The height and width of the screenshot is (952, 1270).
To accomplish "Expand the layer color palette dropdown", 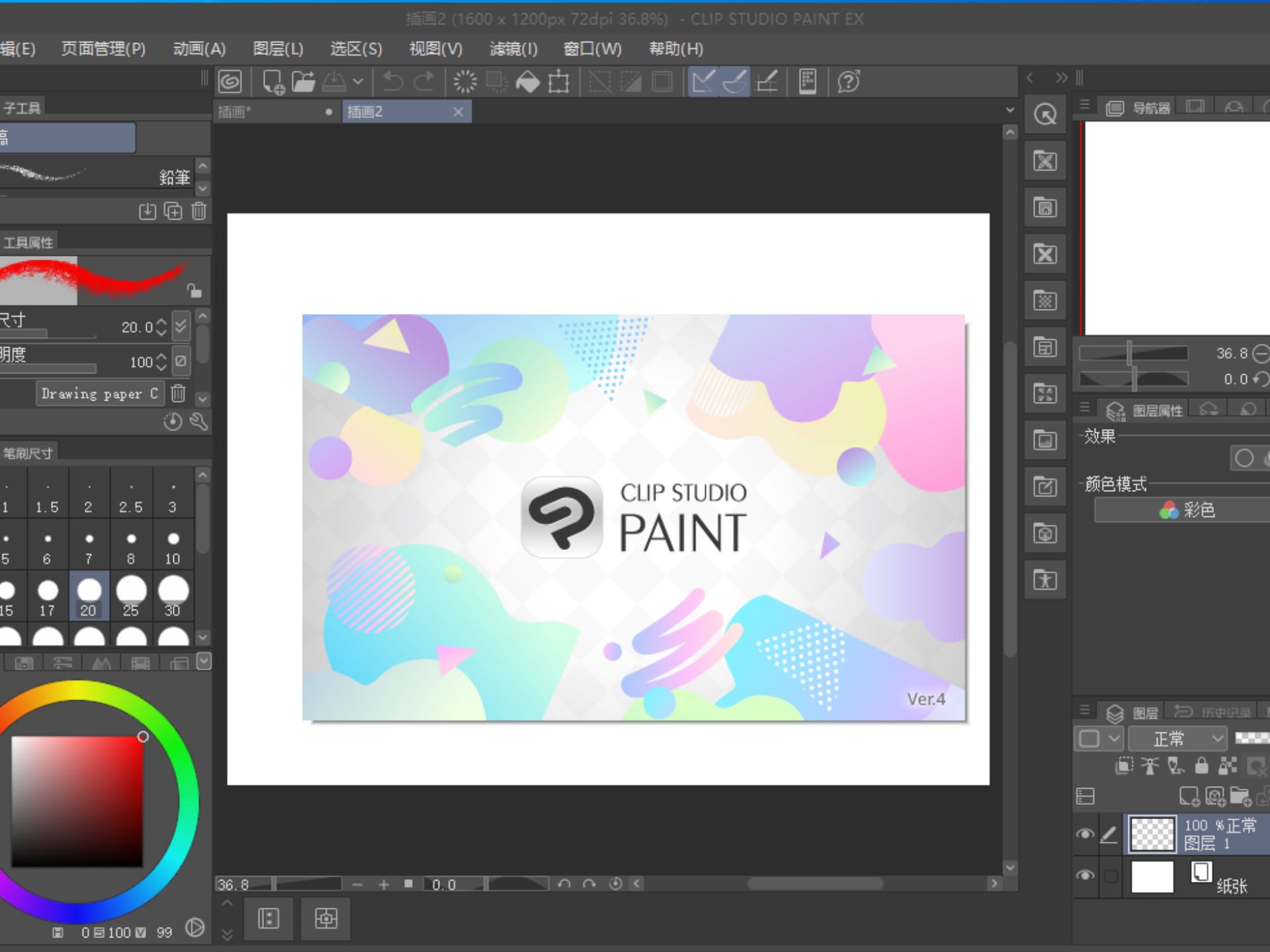I will pos(1099,738).
